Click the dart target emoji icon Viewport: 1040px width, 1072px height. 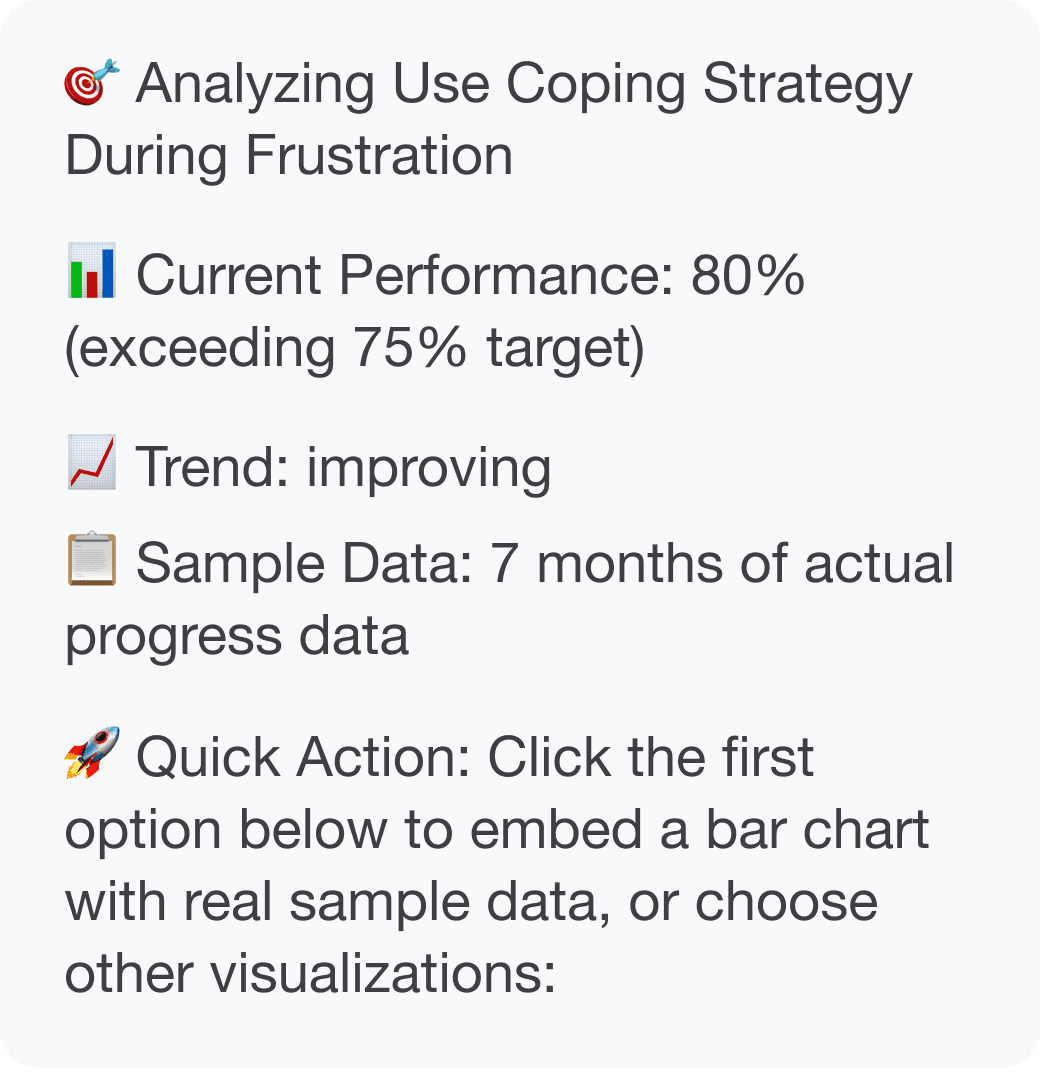pos(92,83)
